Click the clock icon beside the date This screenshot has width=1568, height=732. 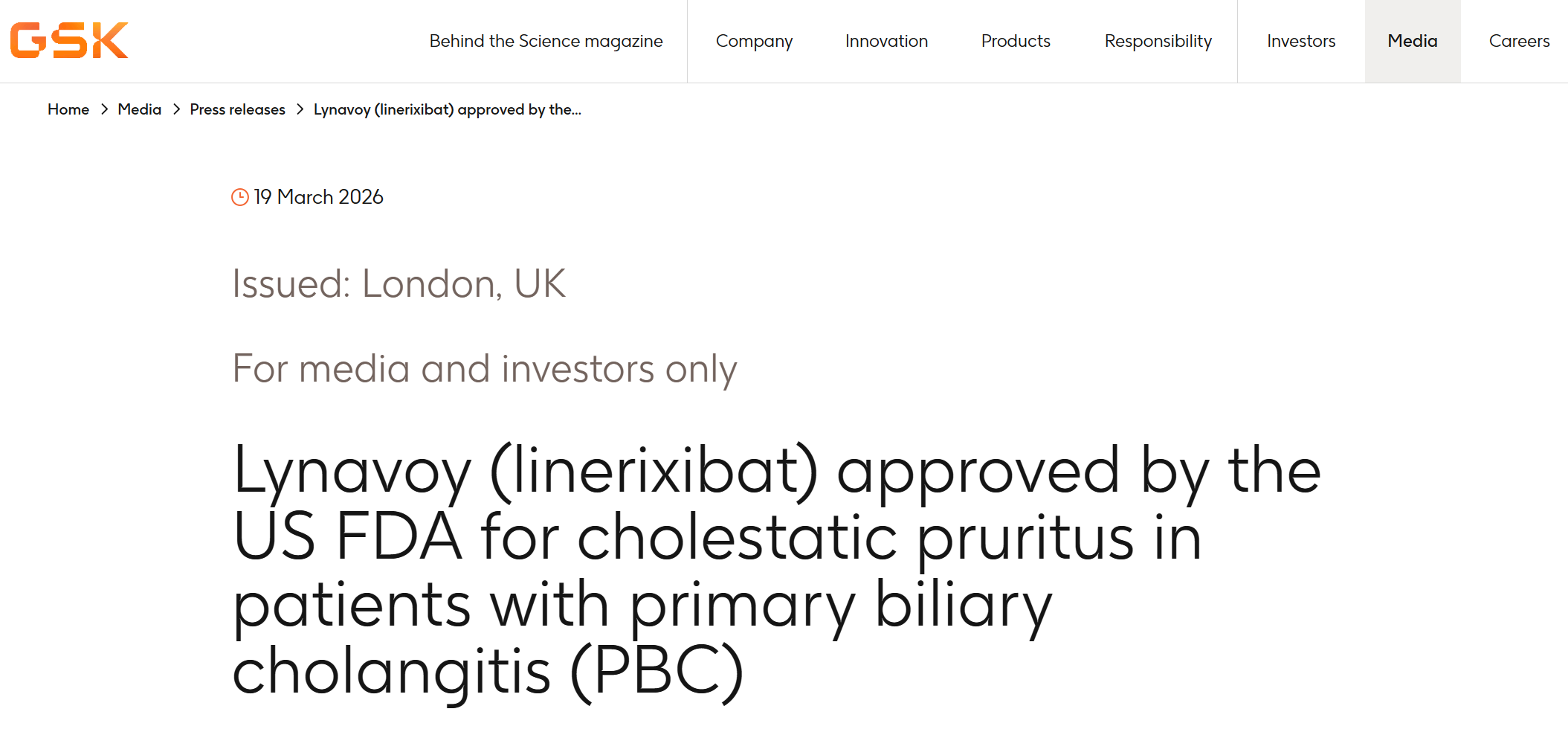(239, 197)
